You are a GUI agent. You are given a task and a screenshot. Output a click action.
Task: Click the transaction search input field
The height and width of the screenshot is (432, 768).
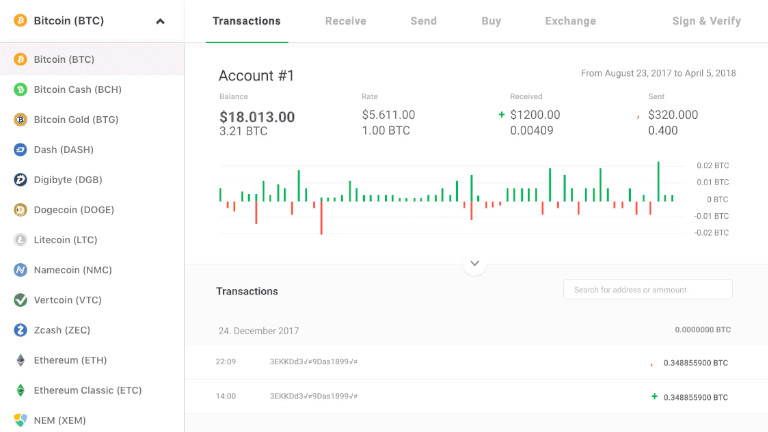pos(648,289)
